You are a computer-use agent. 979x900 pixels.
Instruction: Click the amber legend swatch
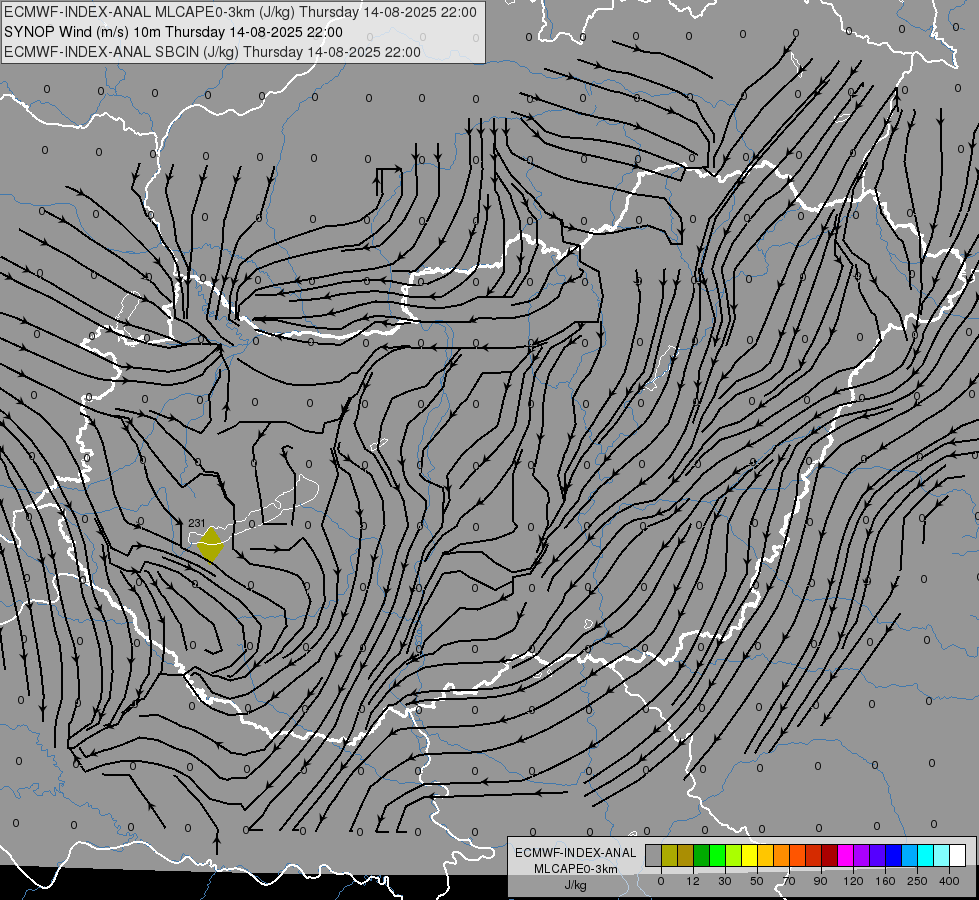[x=765, y=855]
